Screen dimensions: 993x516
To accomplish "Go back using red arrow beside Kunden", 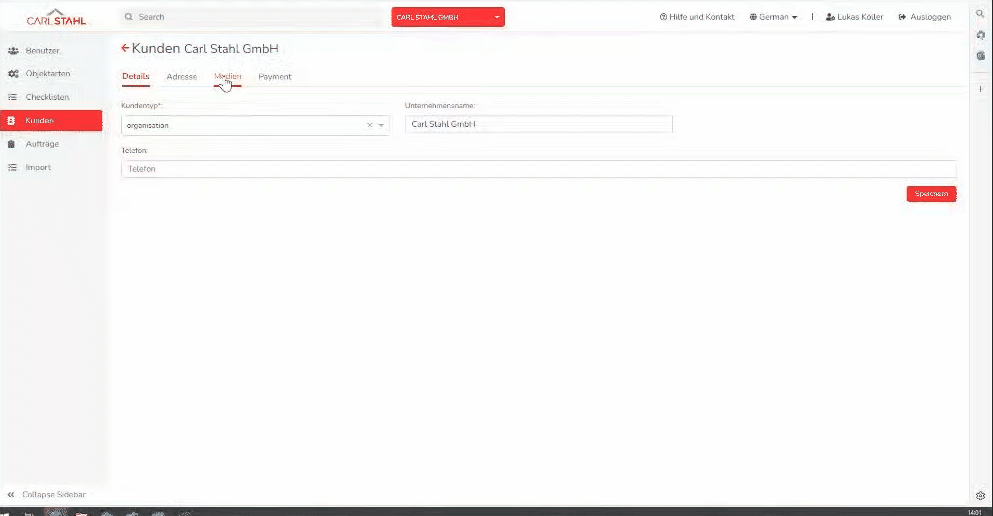I will (x=125, y=48).
